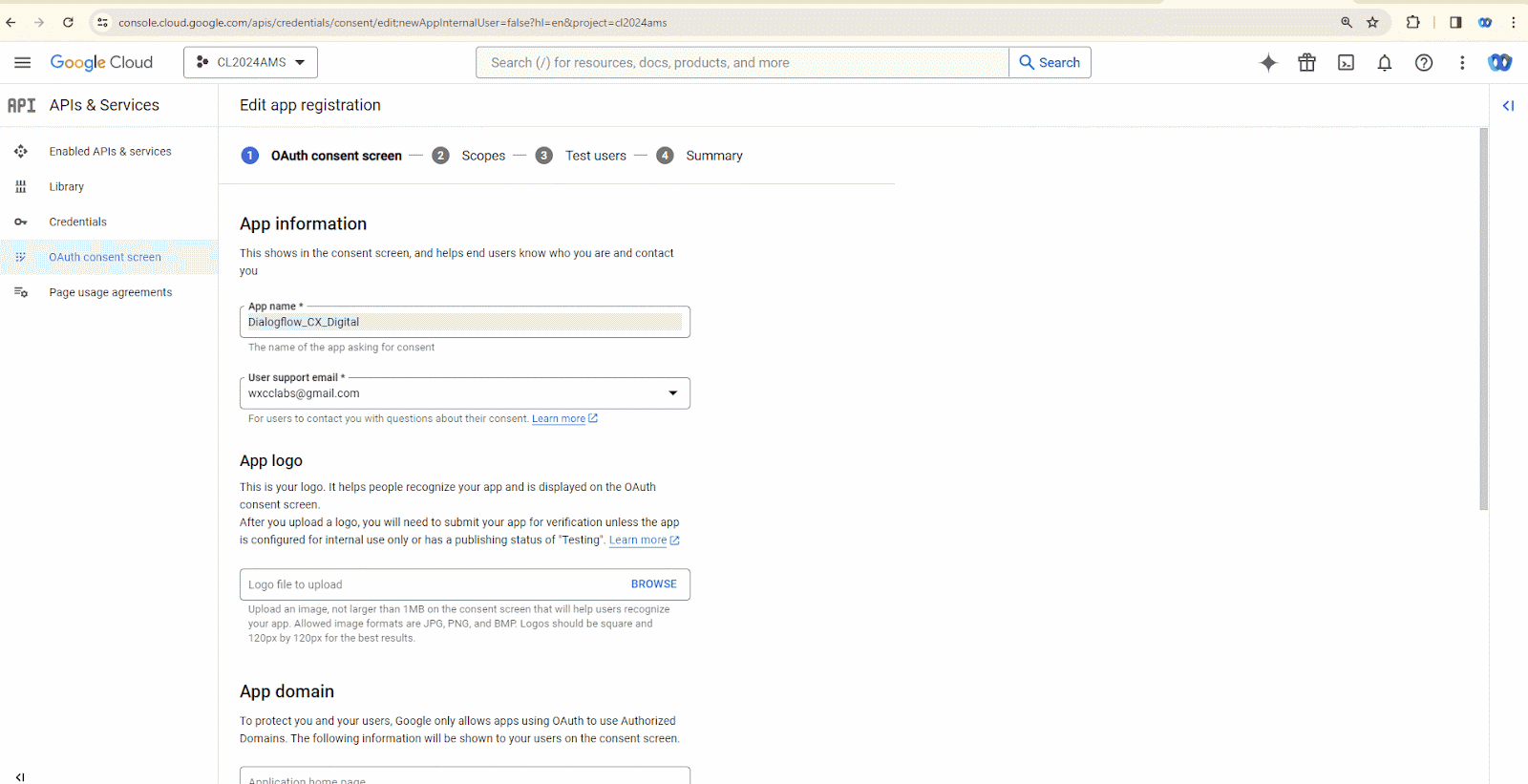This screenshot has width=1528, height=784.
Task: Click the page vertical scrollbar
Action: coord(1483,319)
